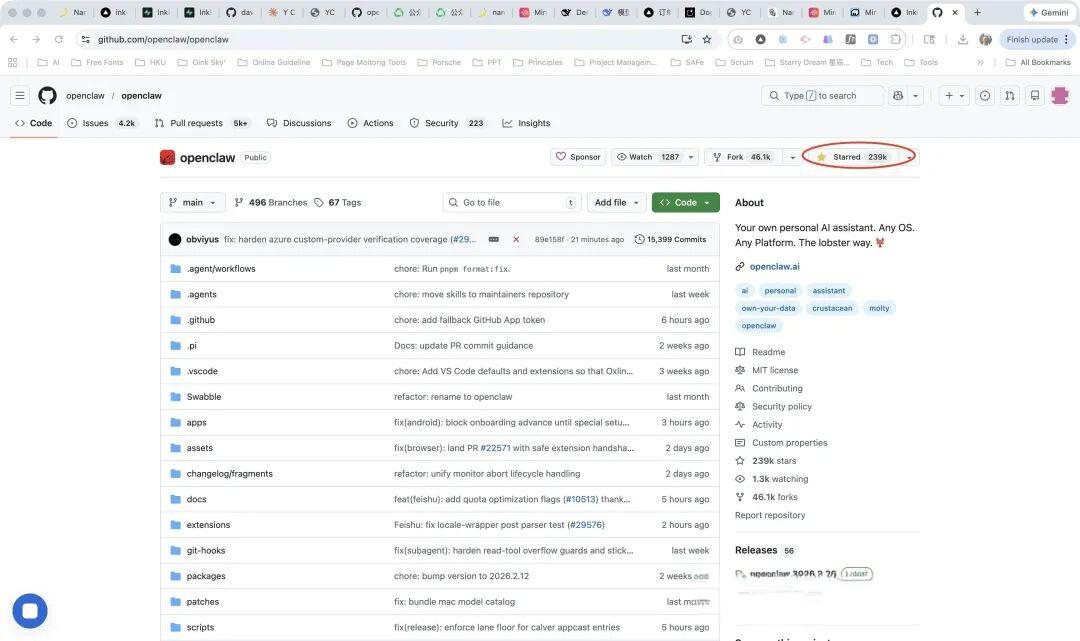Switch to the Issues tab
This screenshot has width=1080, height=641.
[101, 123]
